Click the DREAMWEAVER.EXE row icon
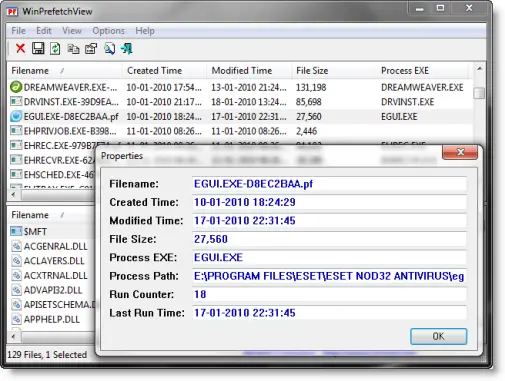 tap(16, 87)
